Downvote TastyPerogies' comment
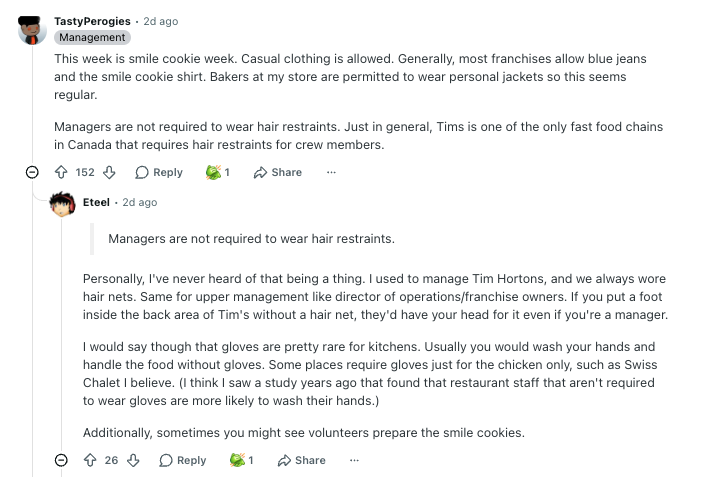The width and height of the screenshot is (709, 477). click(x=109, y=172)
